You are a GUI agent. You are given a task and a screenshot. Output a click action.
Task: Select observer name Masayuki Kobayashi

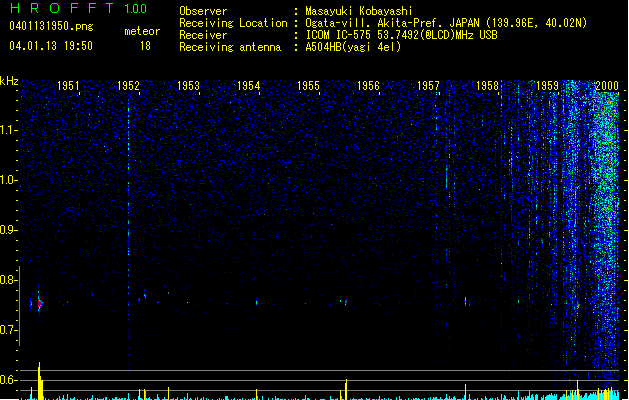click(359, 11)
